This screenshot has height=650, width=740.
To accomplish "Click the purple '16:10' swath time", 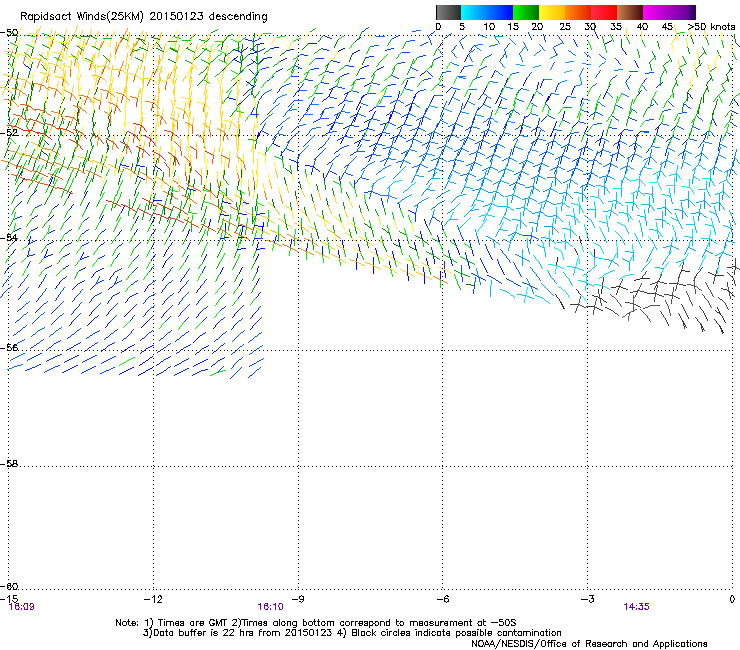I will point(270,607).
